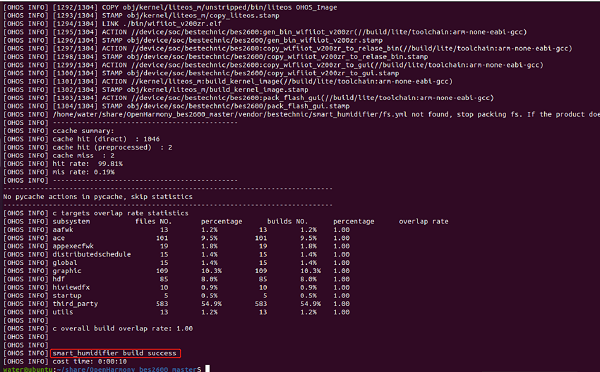Click the hiviewdfx subsystem row
This screenshot has height=372, width=600.
176,287
